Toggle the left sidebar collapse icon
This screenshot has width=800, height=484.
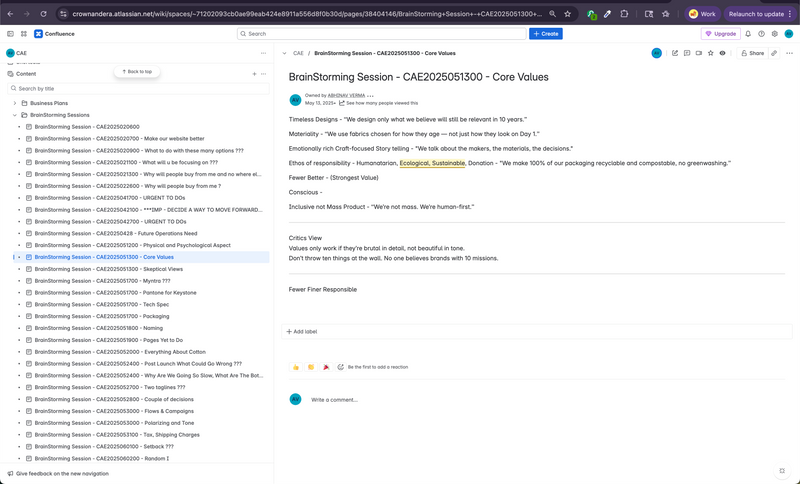[x=10, y=34]
